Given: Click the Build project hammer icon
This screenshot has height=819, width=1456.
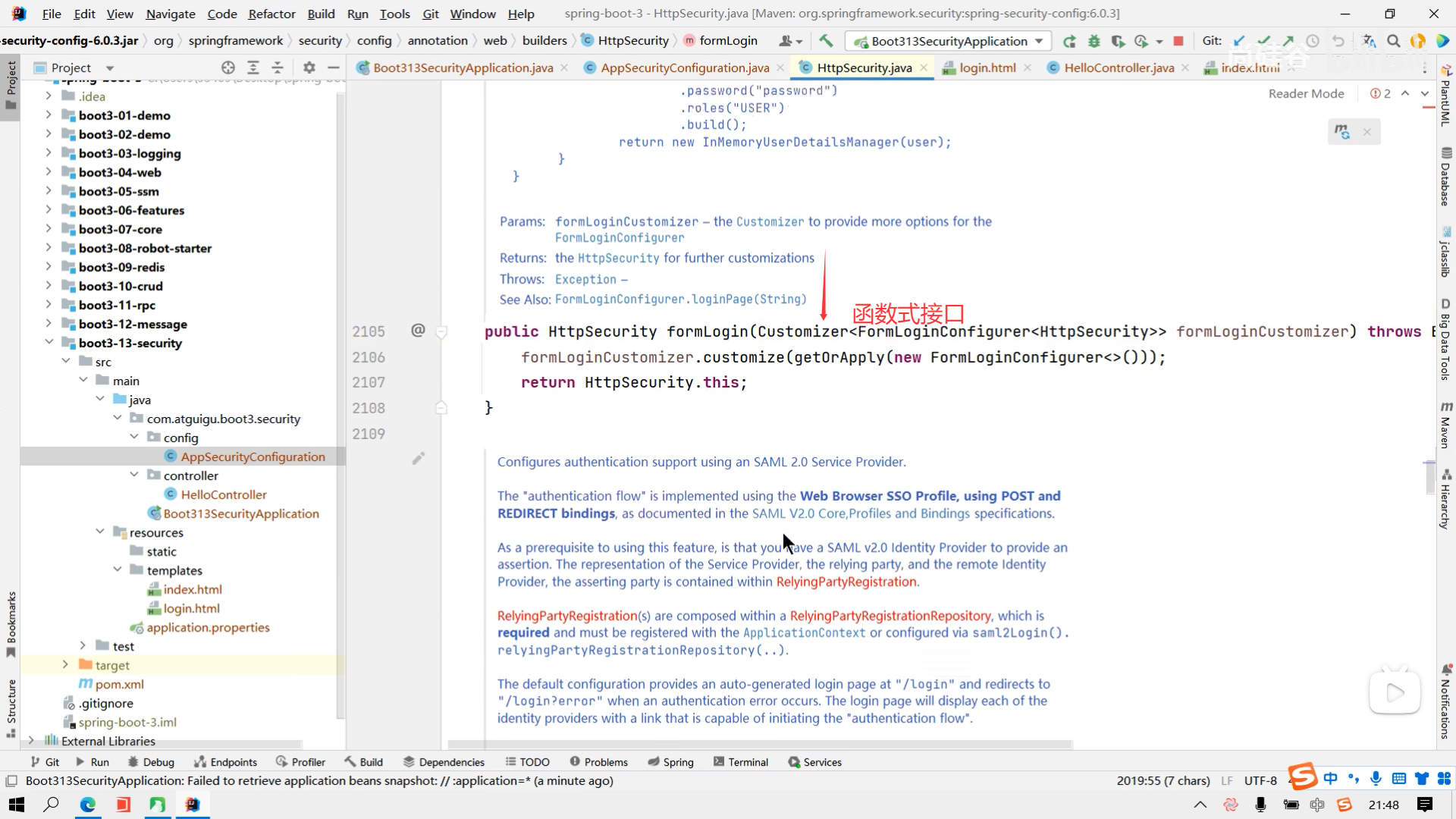Looking at the screenshot, I should point(826,41).
